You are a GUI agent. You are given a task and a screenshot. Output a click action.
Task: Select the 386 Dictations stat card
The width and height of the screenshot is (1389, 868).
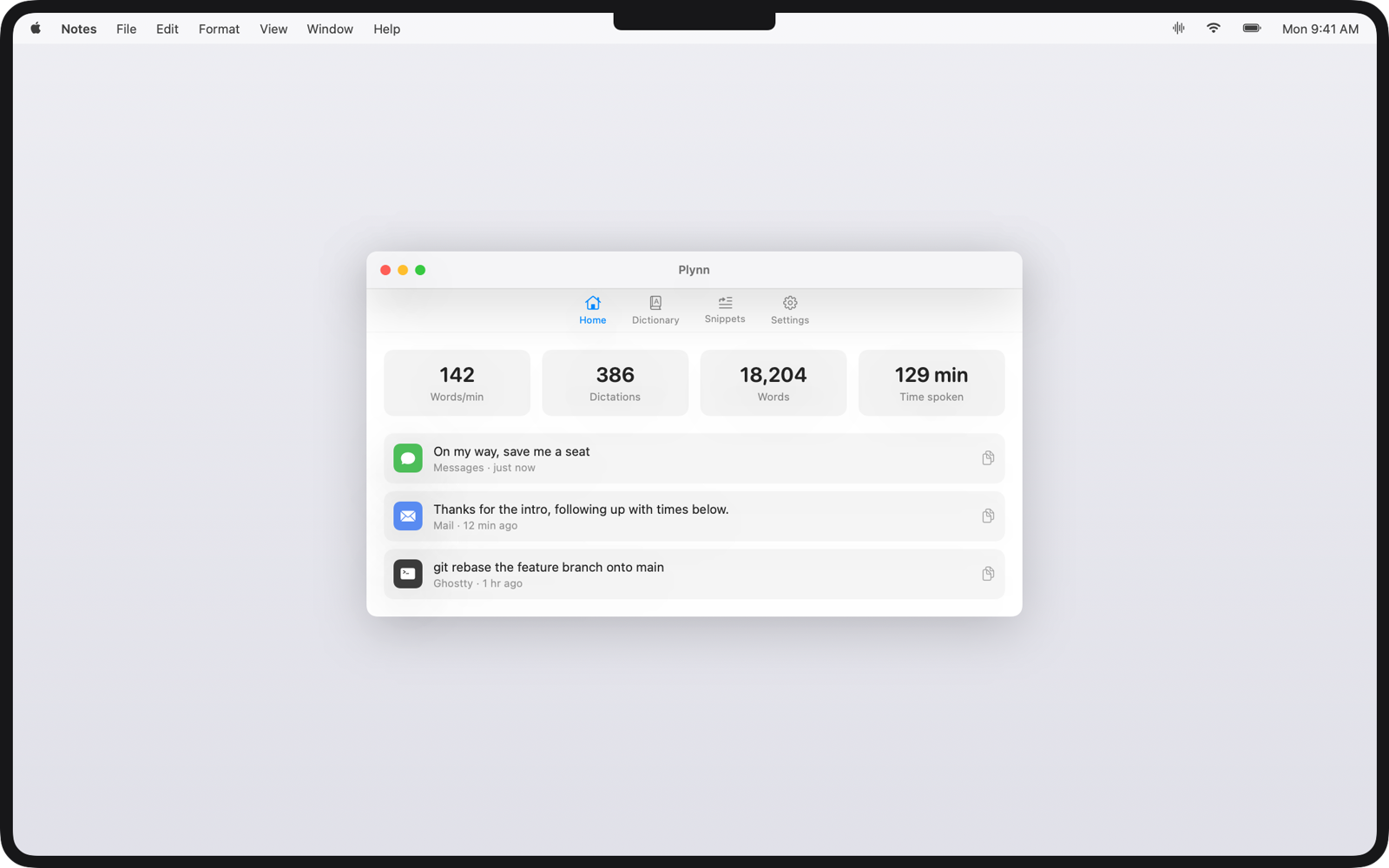point(616,383)
